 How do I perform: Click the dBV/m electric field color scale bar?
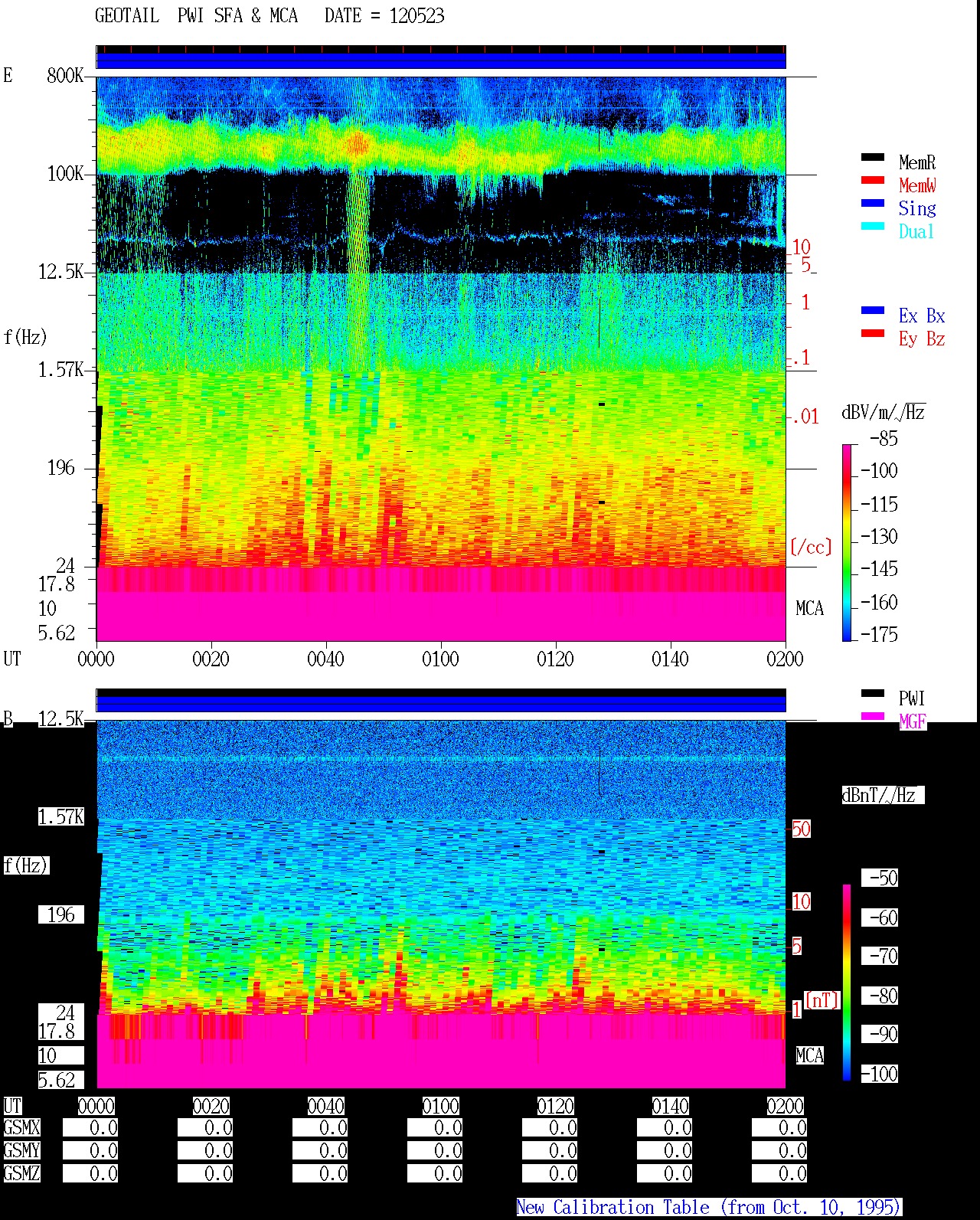tap(847, 542)
